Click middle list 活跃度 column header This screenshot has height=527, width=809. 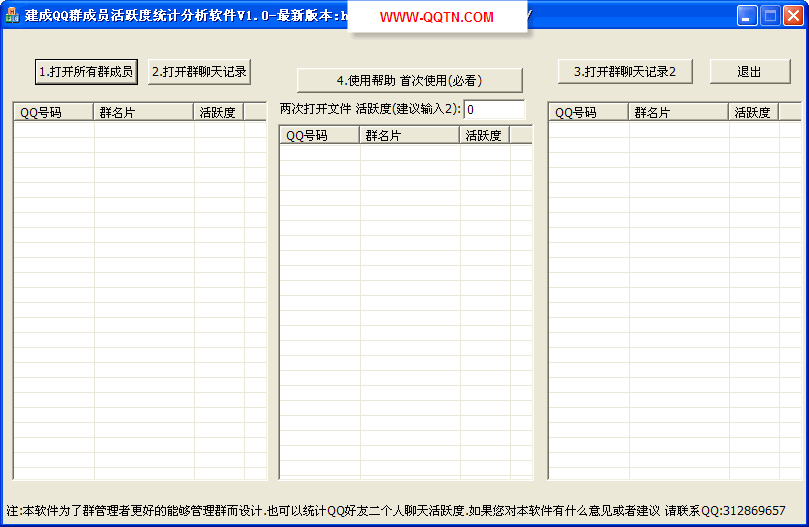tap(484, 135)
